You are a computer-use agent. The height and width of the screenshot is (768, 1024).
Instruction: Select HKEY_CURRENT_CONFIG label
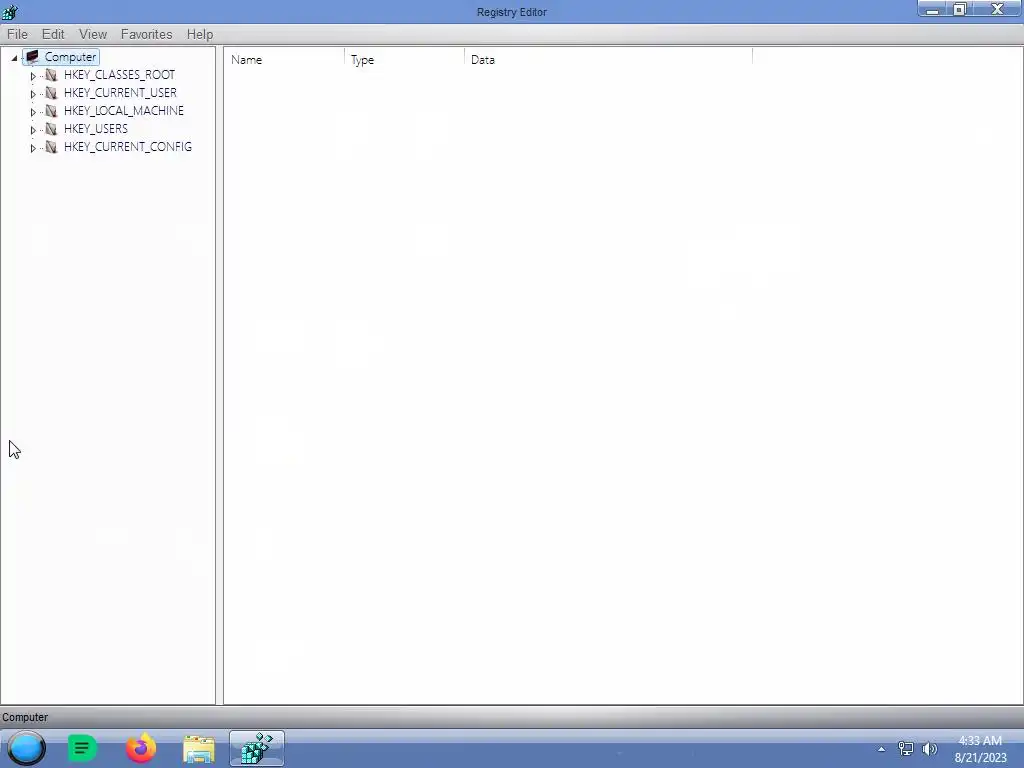point(128,146)
